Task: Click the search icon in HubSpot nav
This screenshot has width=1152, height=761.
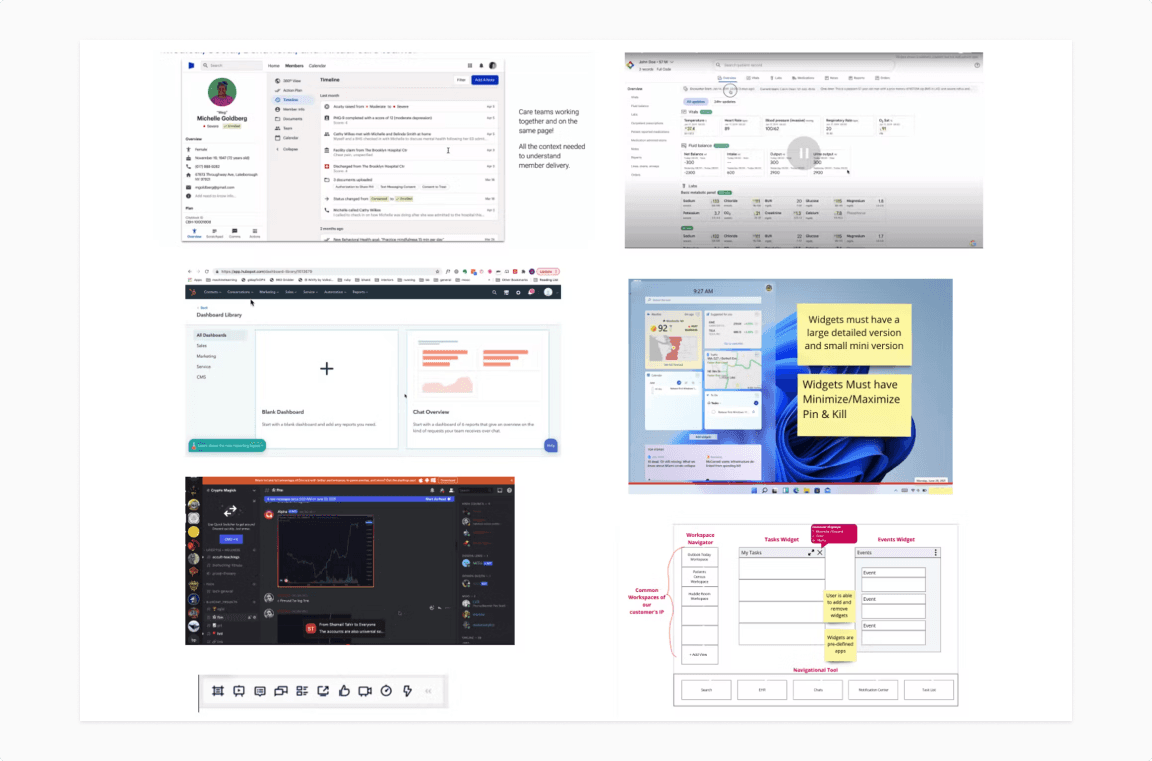Action: click(494, 292)
